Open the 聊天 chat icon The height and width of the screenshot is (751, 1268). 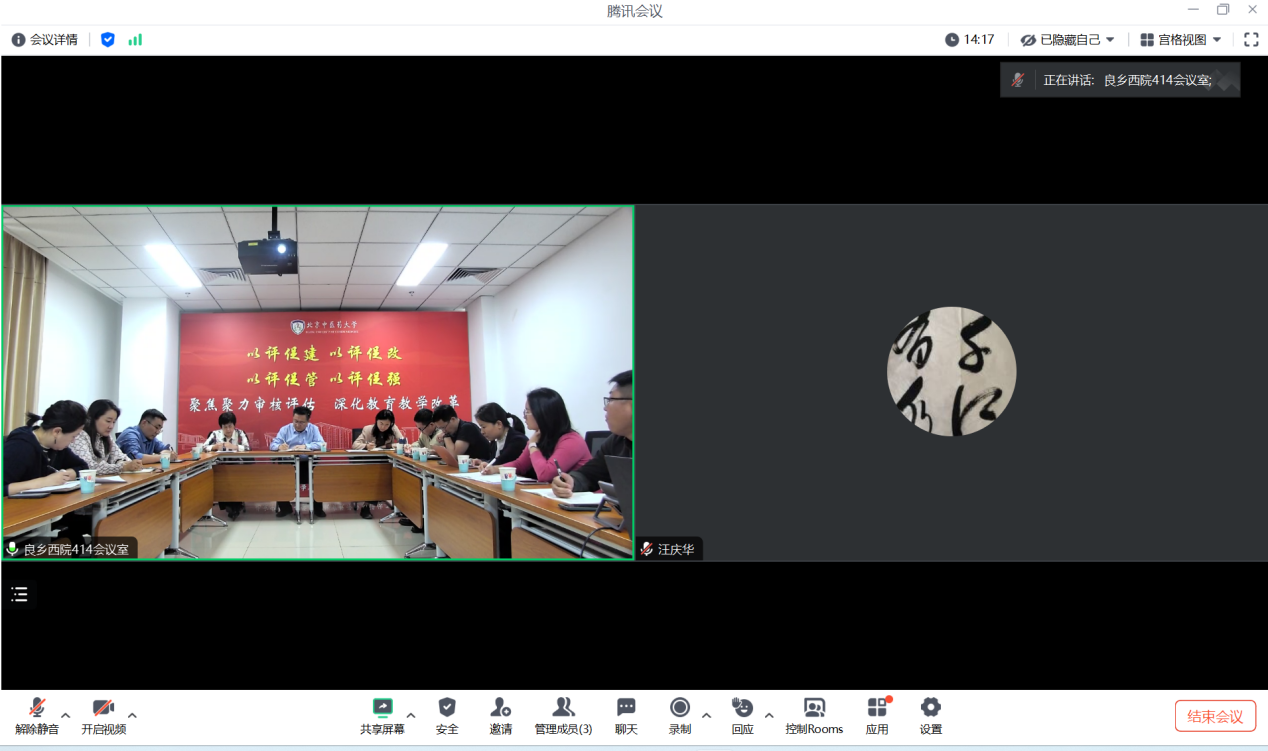tap(626, 708)
